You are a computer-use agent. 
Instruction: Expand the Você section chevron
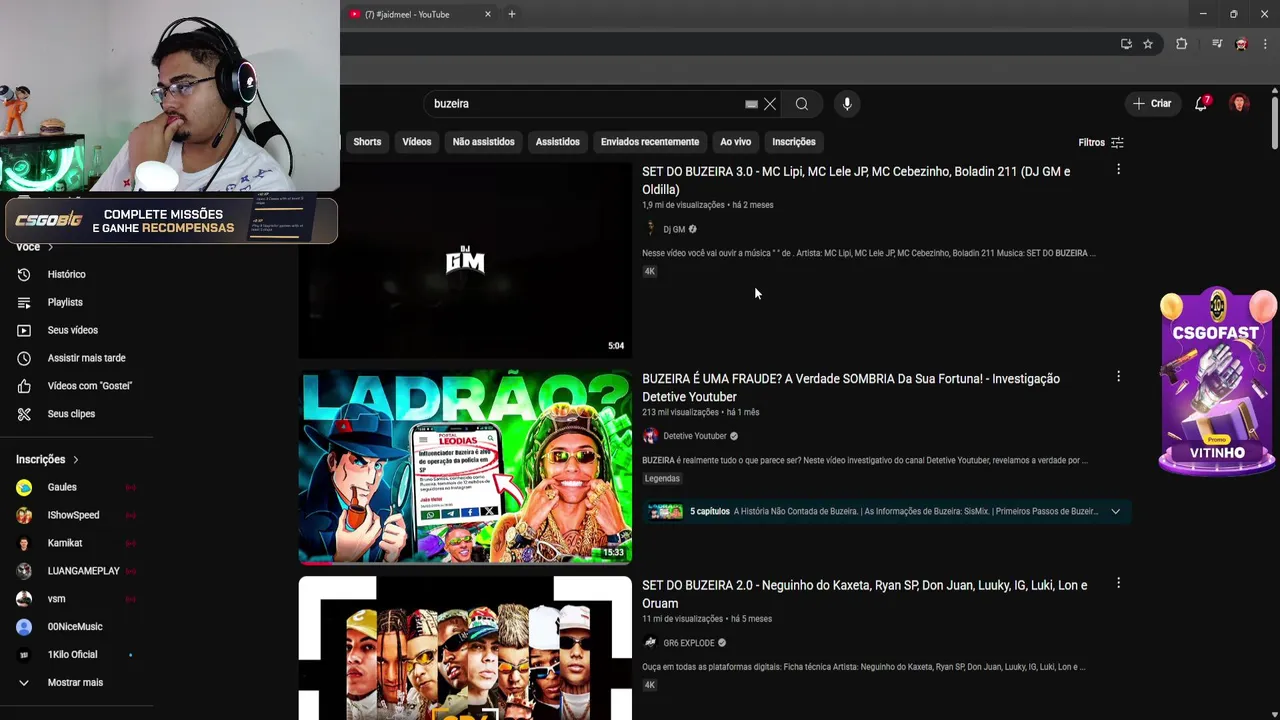50,247
